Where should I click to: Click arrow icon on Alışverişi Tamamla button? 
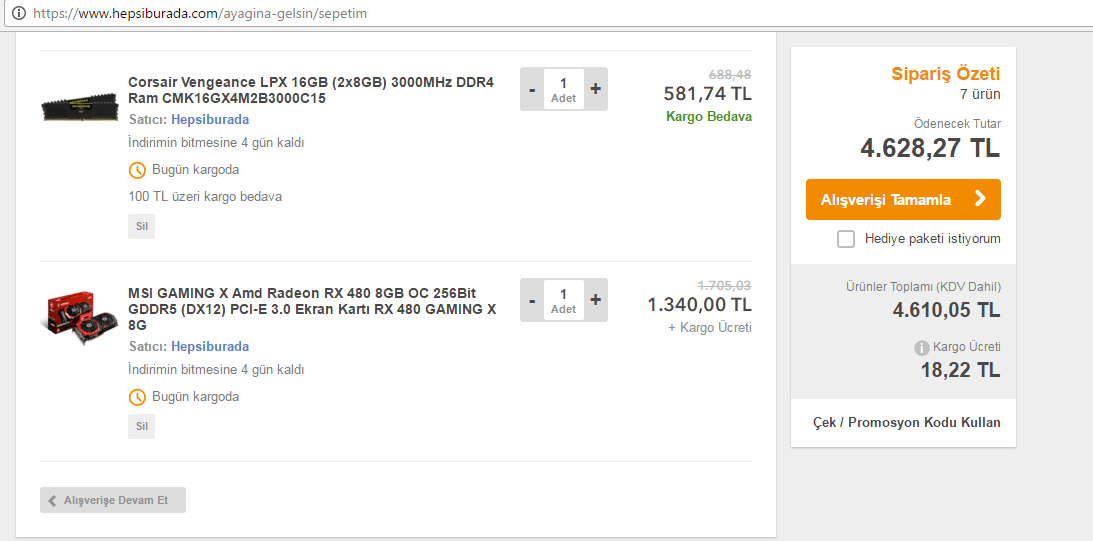coord(981,199)
